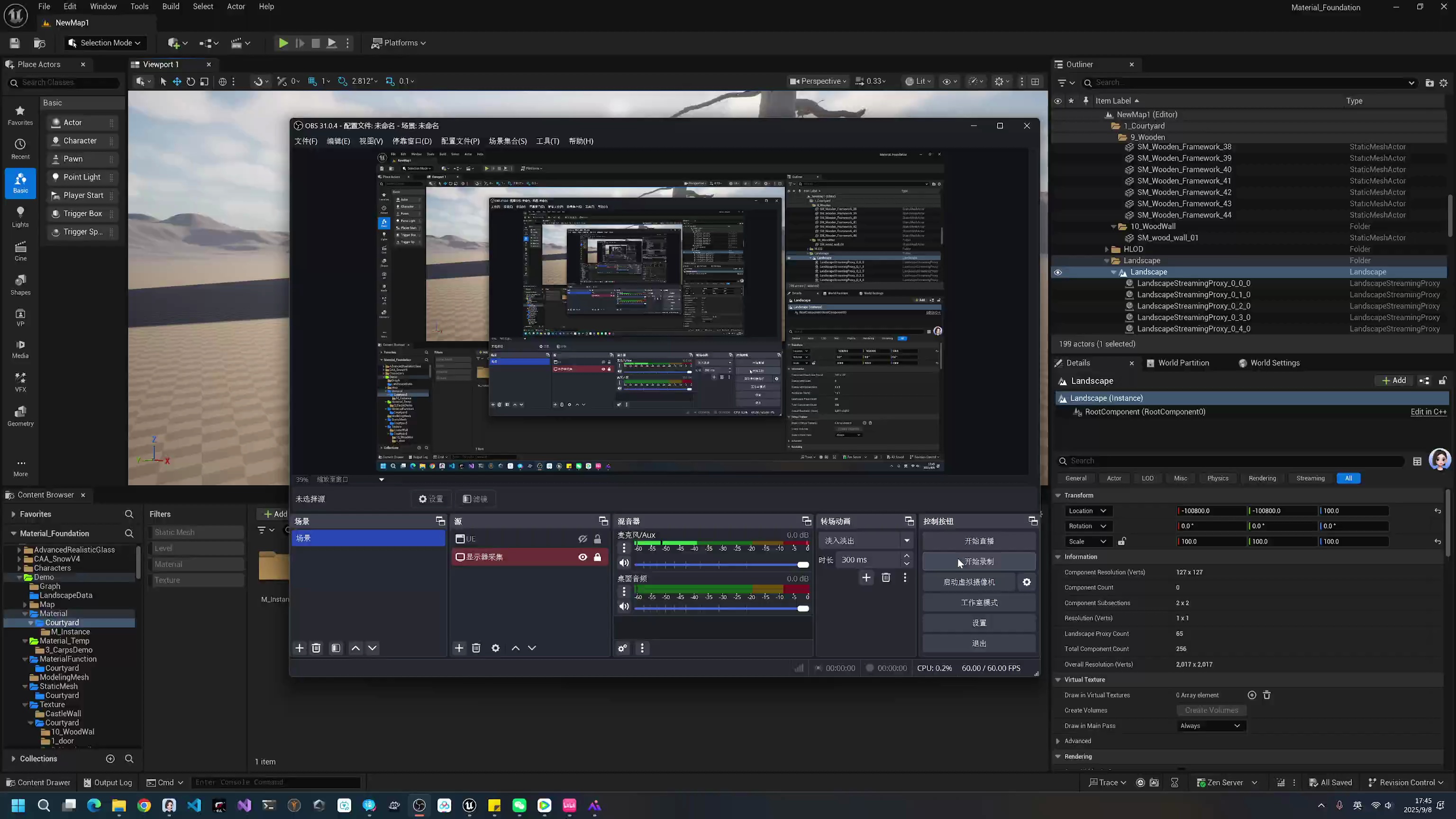Click the 开始直播 button in OBS
Image resolution: width=1456 pixels, height=819 pixels.
(x=979, y=541)
